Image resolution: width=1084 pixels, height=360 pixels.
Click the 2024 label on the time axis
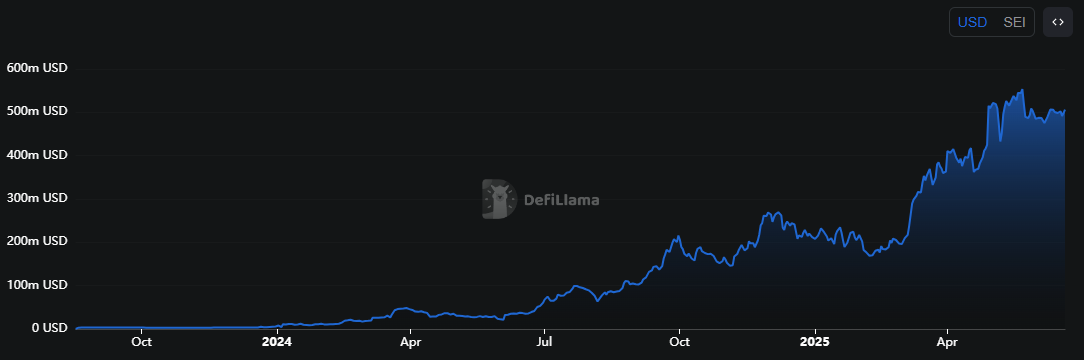pos(277,341)
